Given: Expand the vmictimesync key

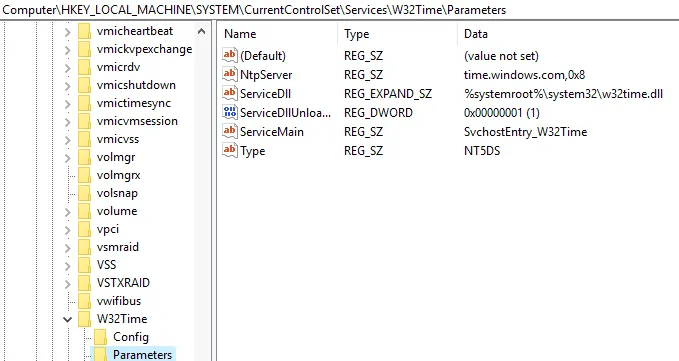Looking at the screenshot, I should 68,104.
